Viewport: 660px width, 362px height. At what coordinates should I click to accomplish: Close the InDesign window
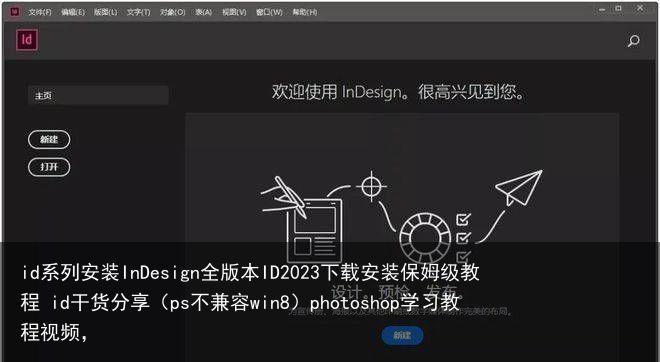[640, 8]
